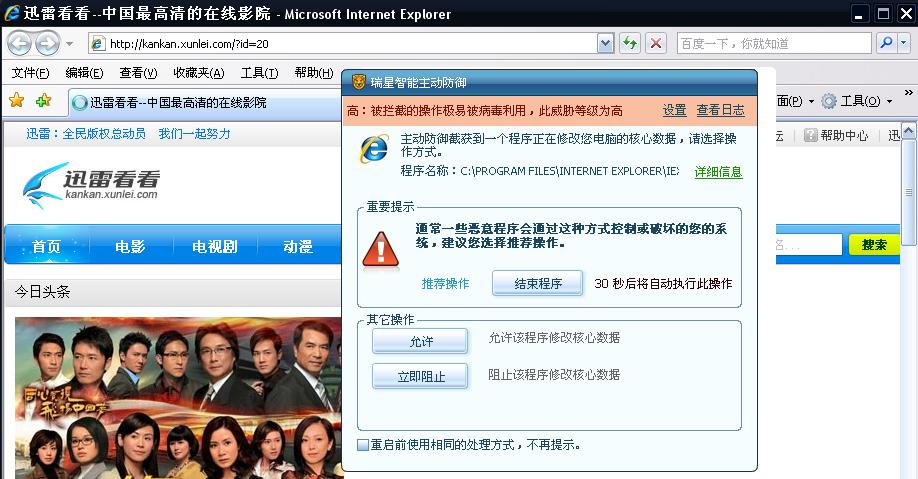Viewport: 918px width, 479px height.
Task: Open 我们一起努力 link
Action: point(194,134)
